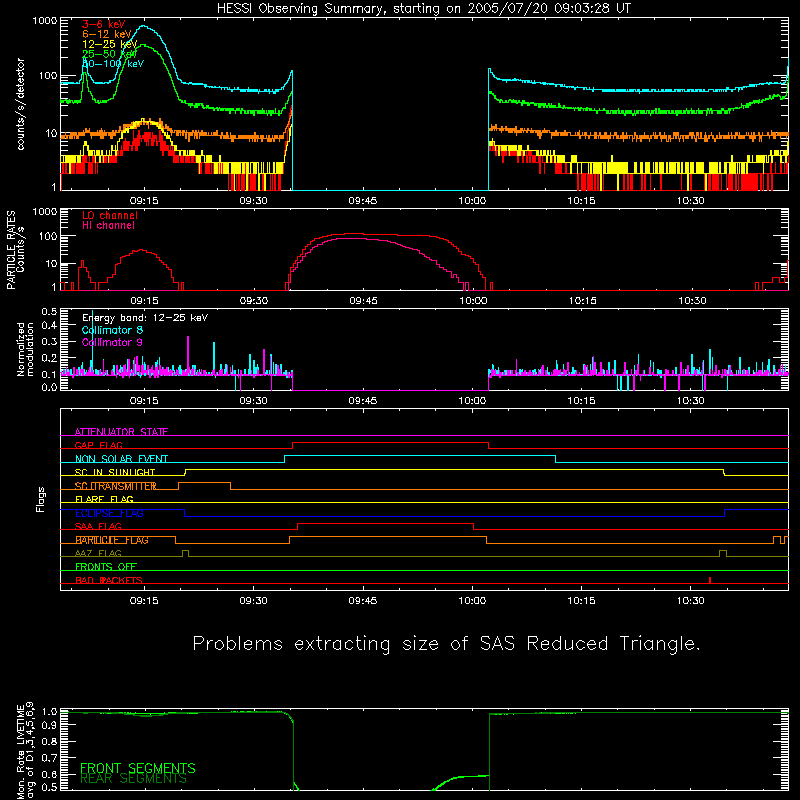Screen dimensions: 800x800
Task: Click the 10:30 time label below the particle rates plot
Action: tap(691, 301)
